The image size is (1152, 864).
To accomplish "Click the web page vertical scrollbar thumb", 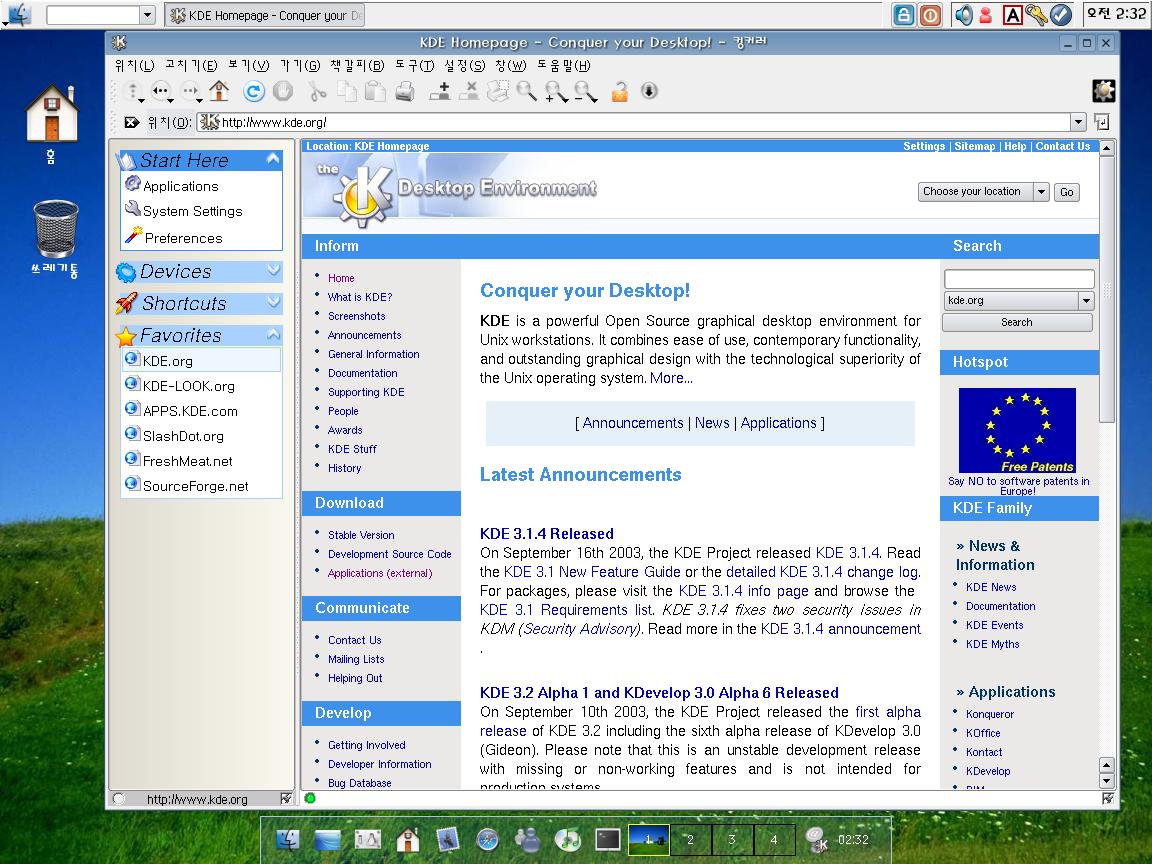I will click(1106, 290).
